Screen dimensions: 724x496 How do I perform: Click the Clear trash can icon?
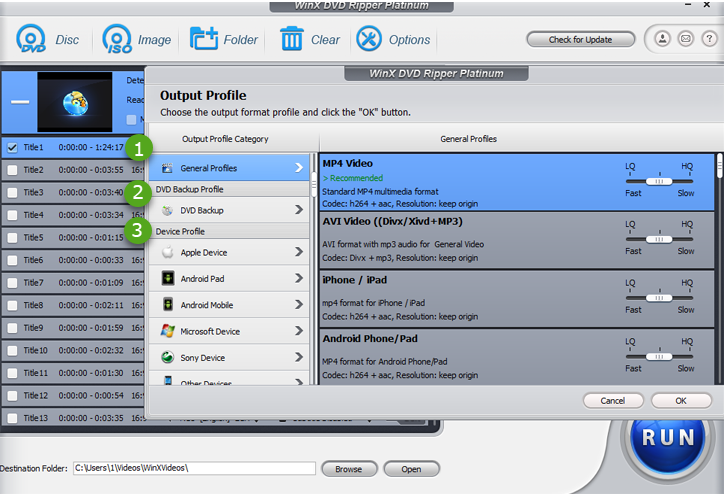point(292,39)
